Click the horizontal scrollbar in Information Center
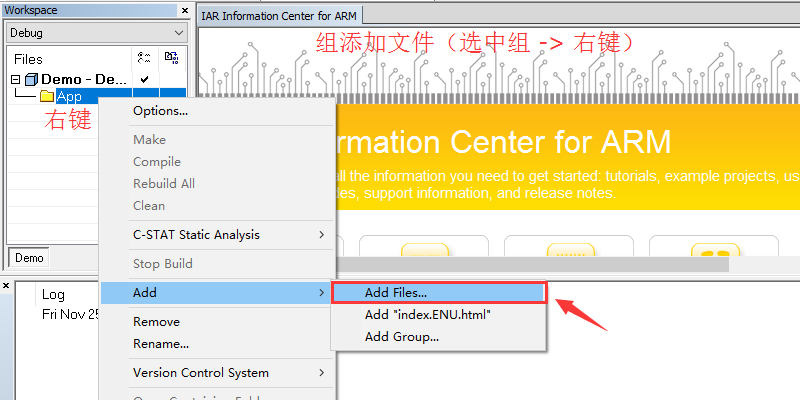Screen dimensions: 800x400 pos(533,264)
